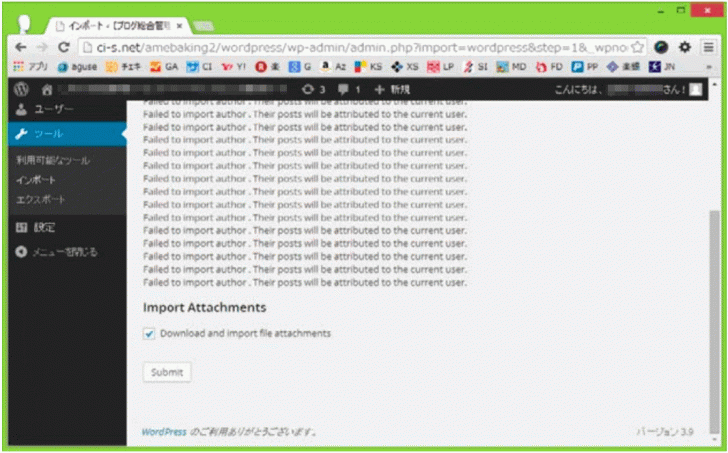The width and height of the screenshot is (728, 453).
Task: Select インポート in the tools submenu
Action: (x=36, y=179)
